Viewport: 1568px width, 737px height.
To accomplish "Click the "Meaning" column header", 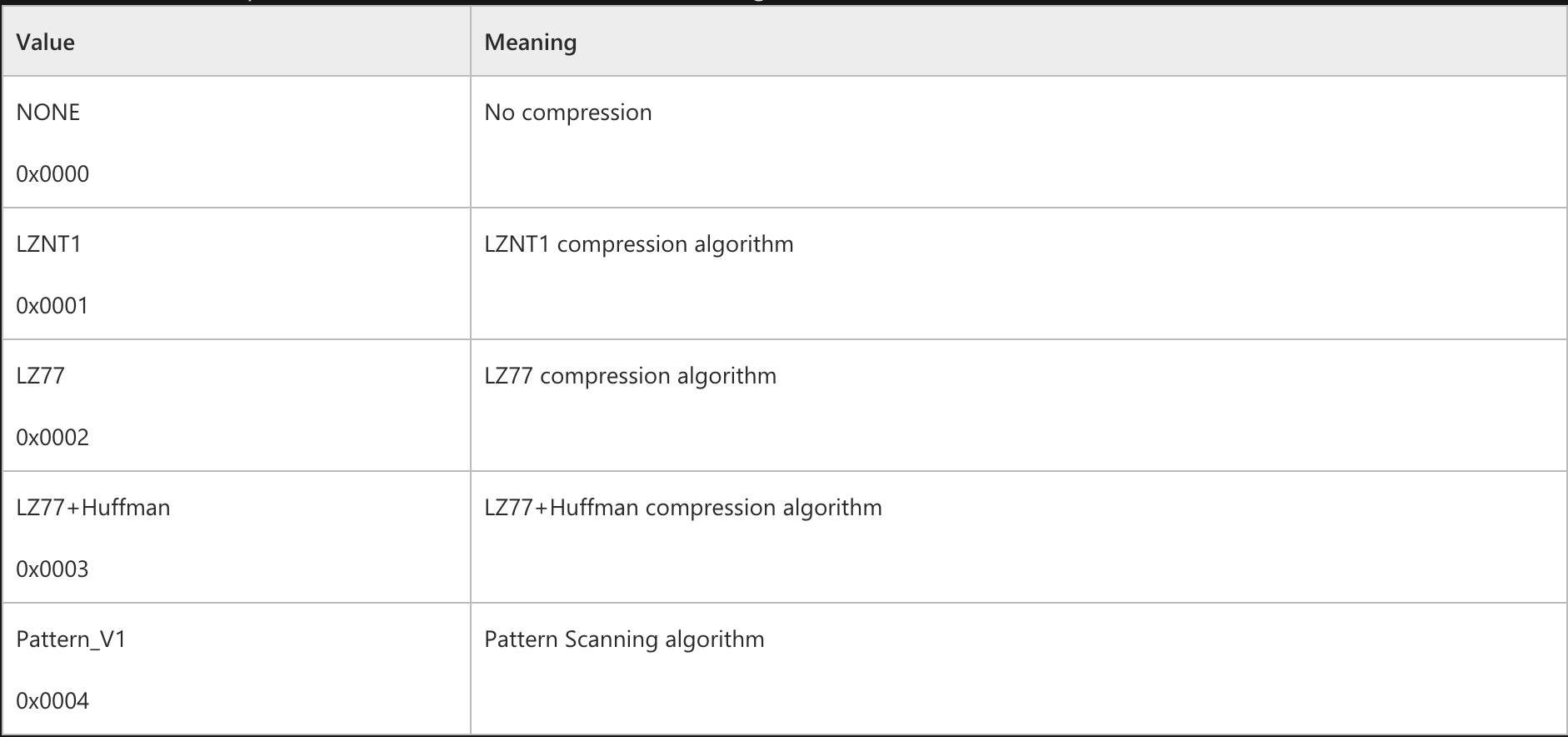I will tap(531, 43).
